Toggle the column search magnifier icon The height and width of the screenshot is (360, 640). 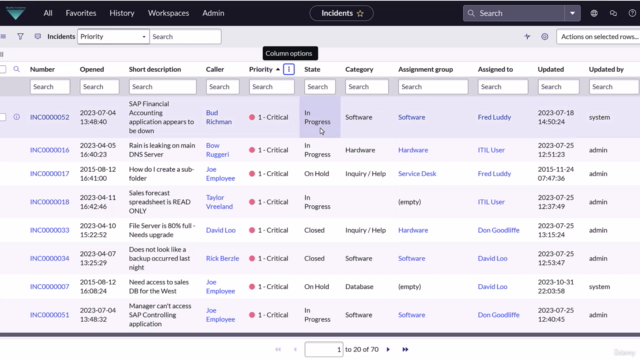[16, 69]
